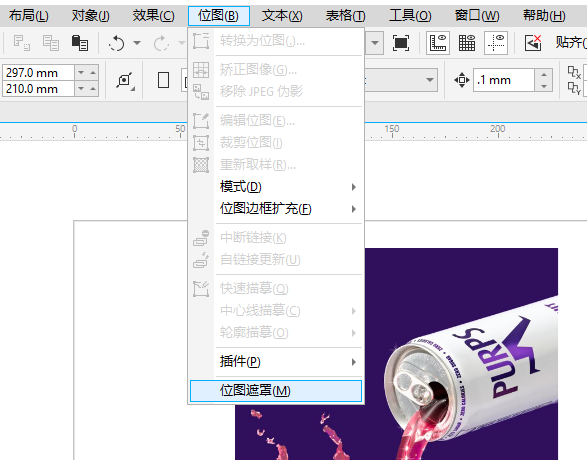
Task: Open the 布局(L) menu
Action: tap(29, 16)
